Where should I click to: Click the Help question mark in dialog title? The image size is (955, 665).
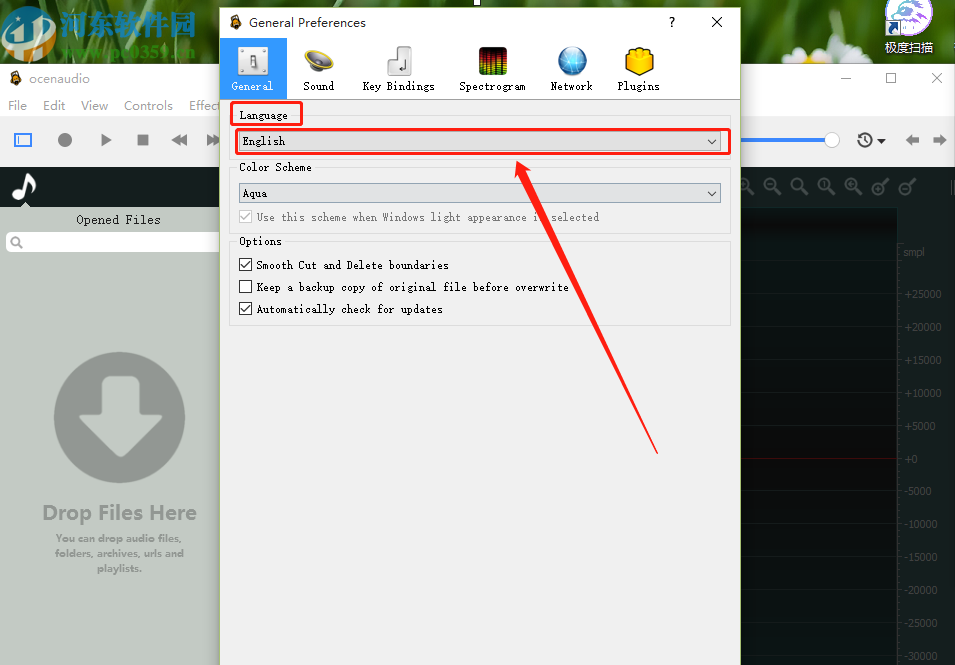tap(672, 23)
